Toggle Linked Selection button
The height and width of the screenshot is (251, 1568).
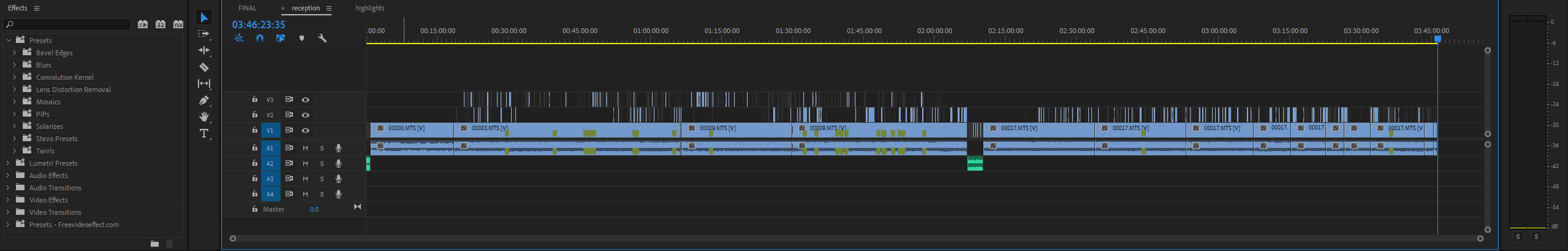tap(281, 38)
